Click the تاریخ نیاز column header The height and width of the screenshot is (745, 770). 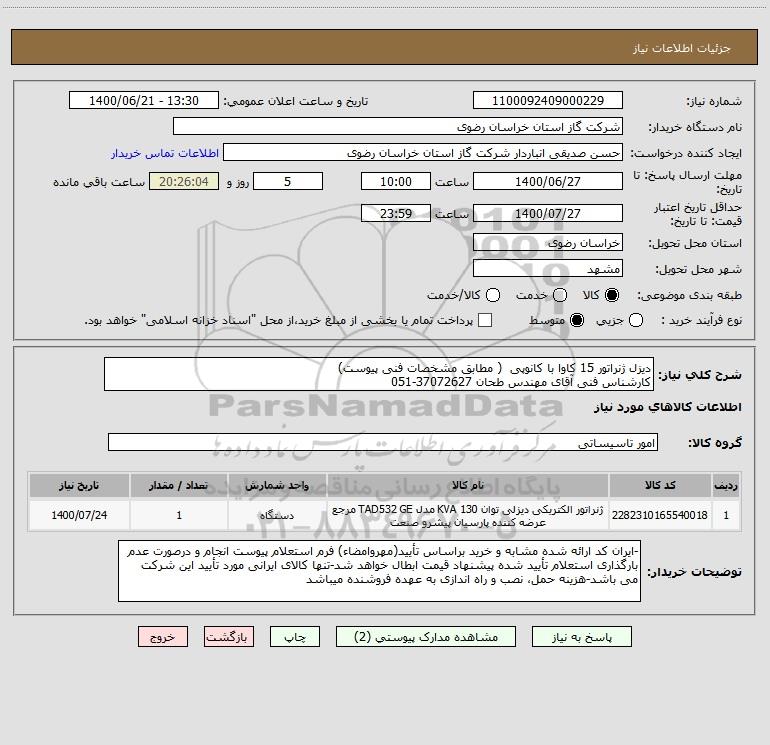pyautogui.click(x=79, y=485)
